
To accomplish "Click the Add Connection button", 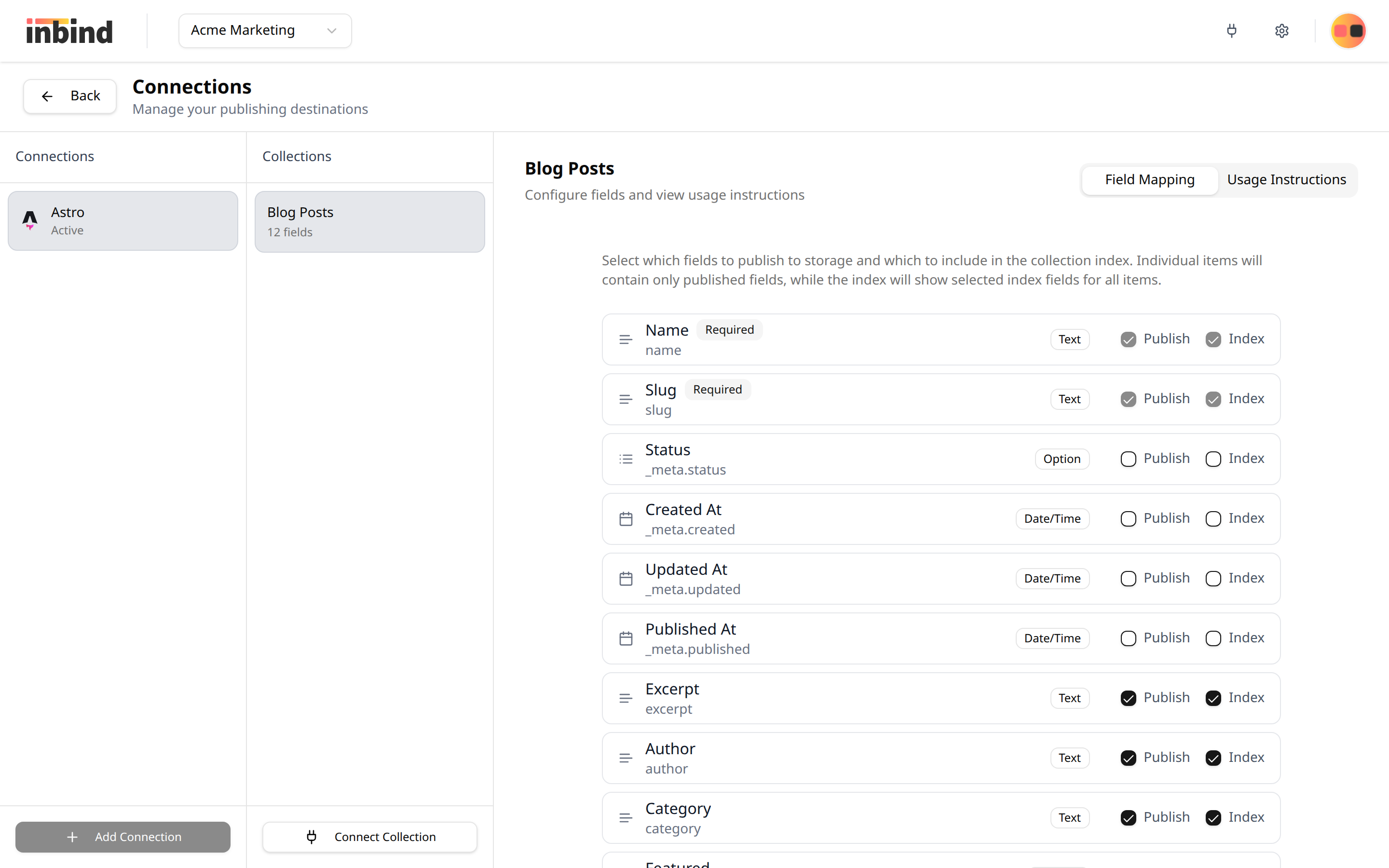I will 122,837.
